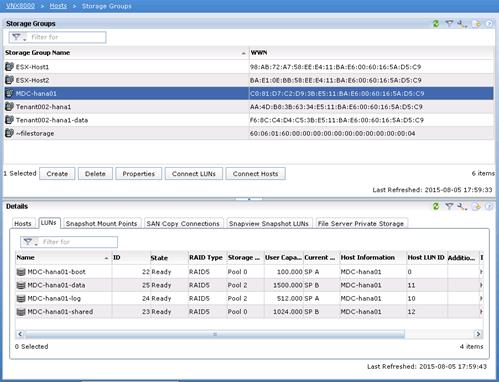Screen dimensions: 499x382
Task: Click ID column header in LUNs
Action: coord(131,258)
